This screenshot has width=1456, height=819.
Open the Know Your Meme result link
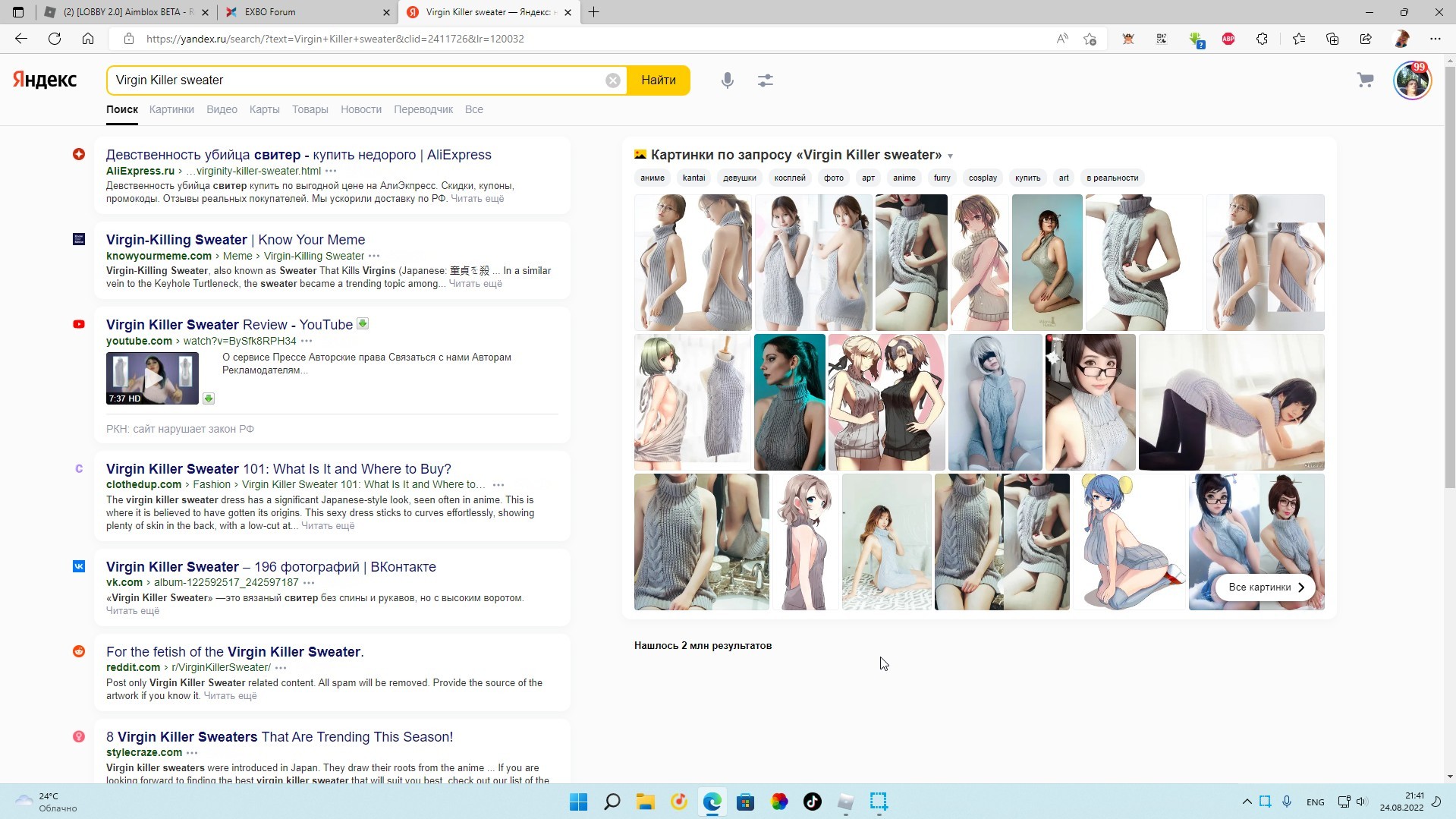tap(235, 240)
